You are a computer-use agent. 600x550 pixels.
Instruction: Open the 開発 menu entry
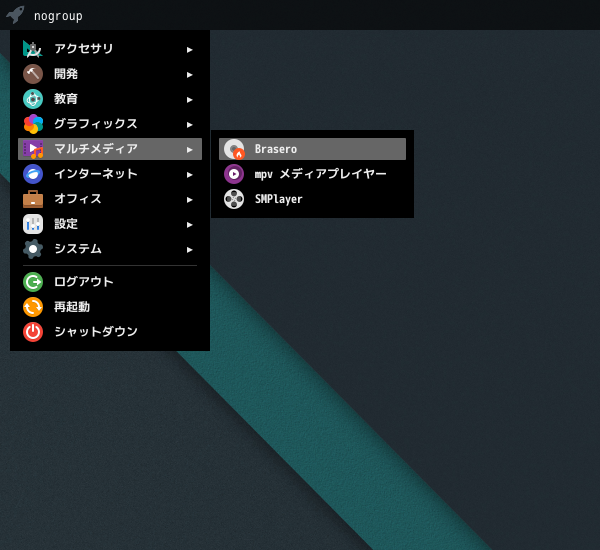110,74
